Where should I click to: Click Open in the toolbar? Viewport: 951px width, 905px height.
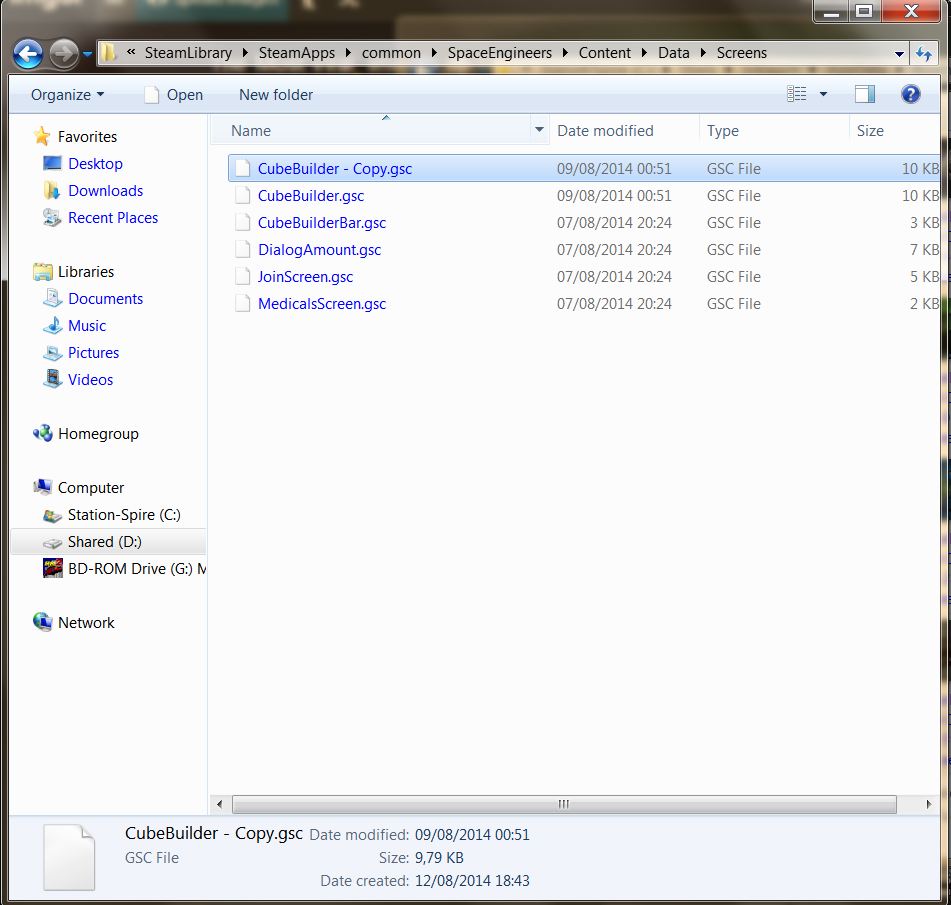[173, 95]
